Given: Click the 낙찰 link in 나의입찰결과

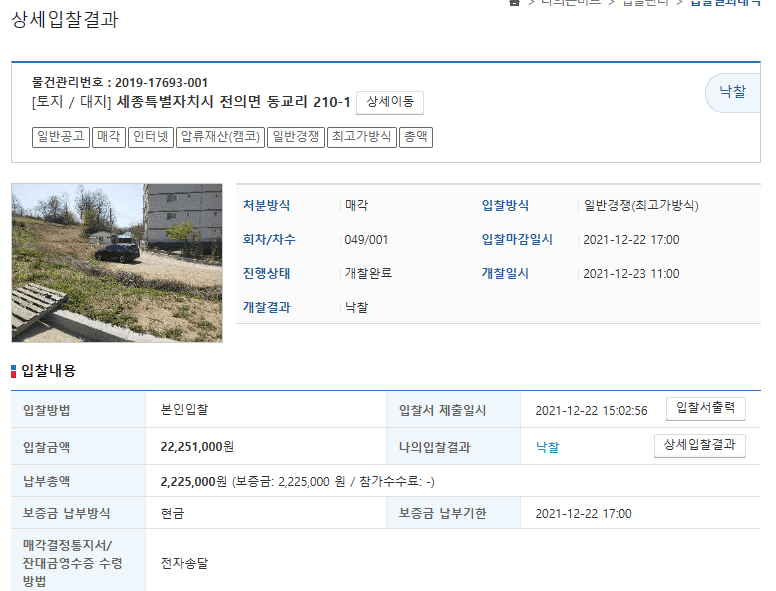Looking at the screenshot, I should click(x=547, y=447).
